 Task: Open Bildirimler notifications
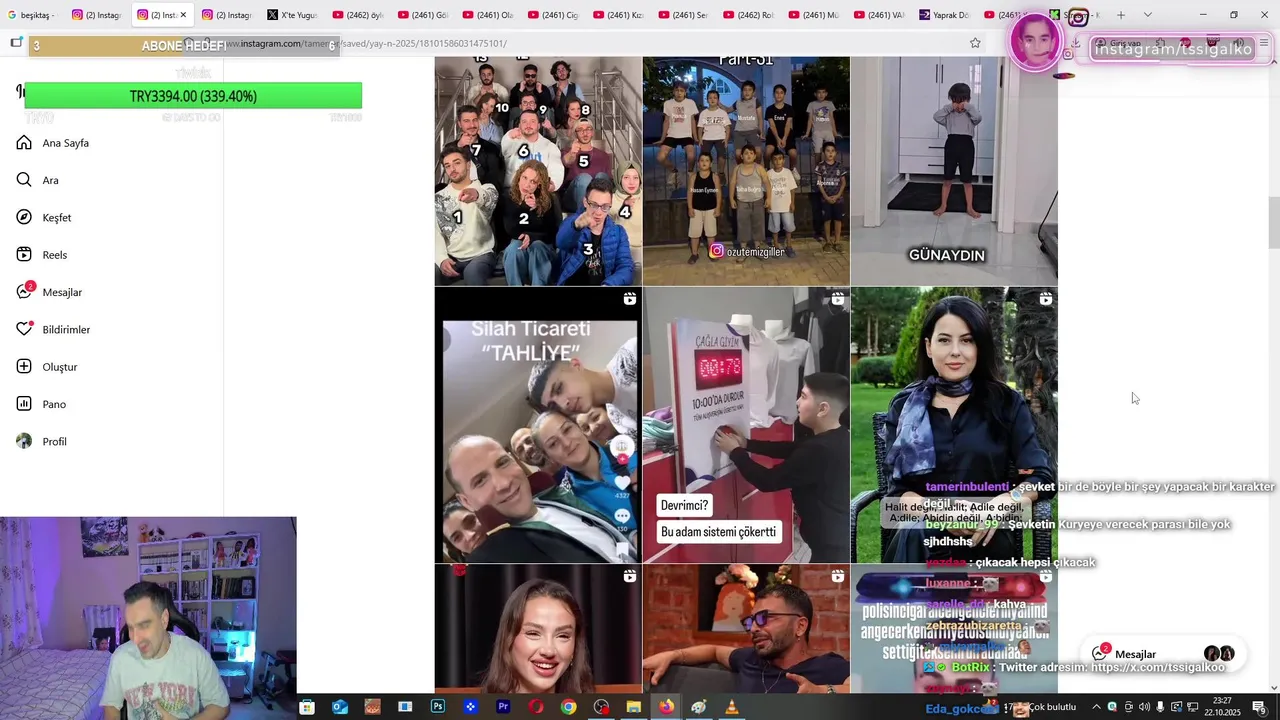(x=53, y=329)
